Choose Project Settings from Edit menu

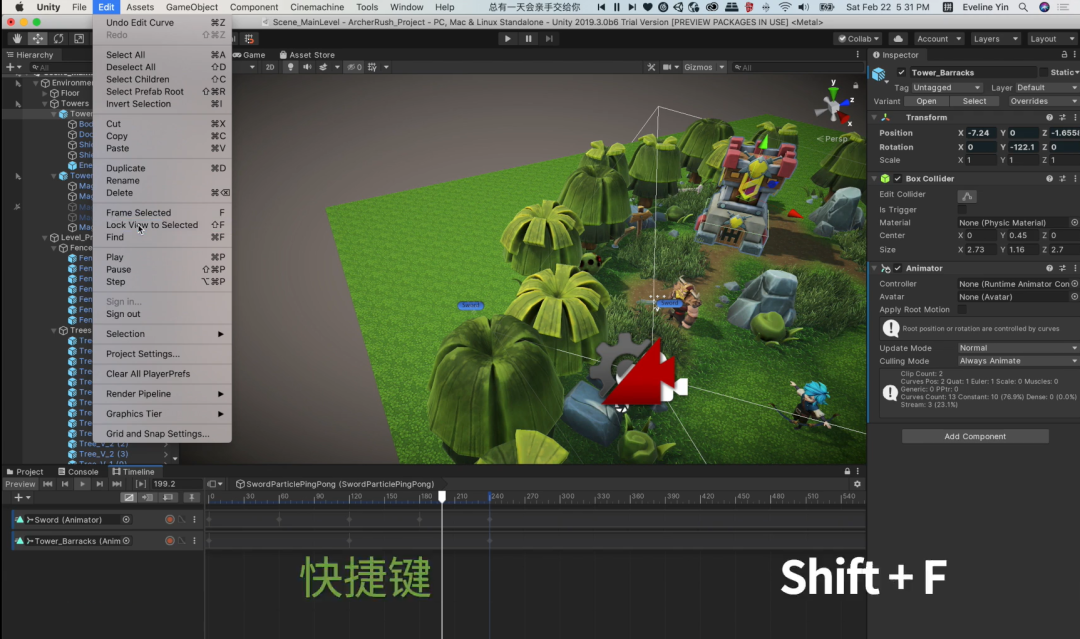click(143, 354)
